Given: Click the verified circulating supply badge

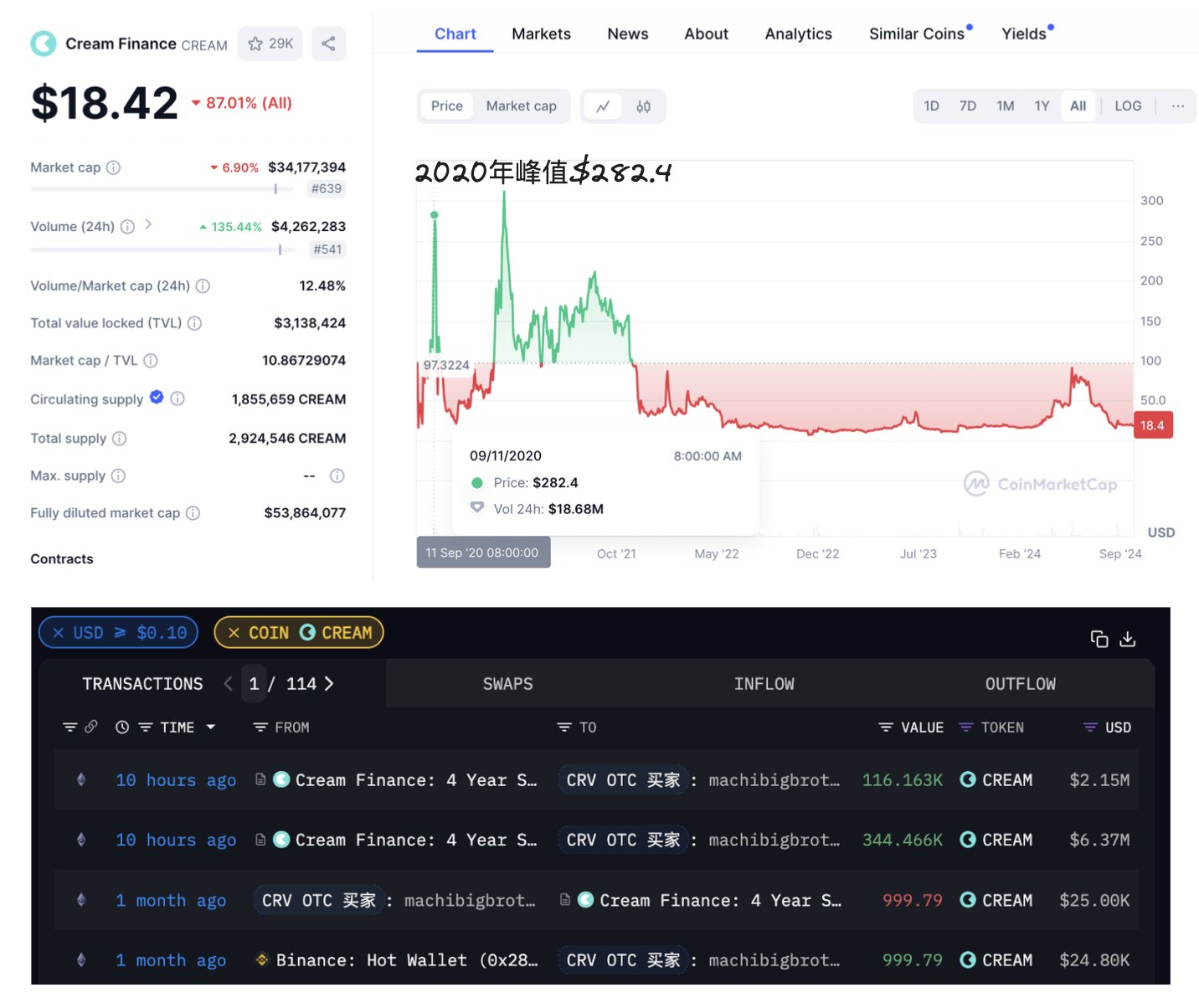Looking at the screenshot, I should [157, 398].
